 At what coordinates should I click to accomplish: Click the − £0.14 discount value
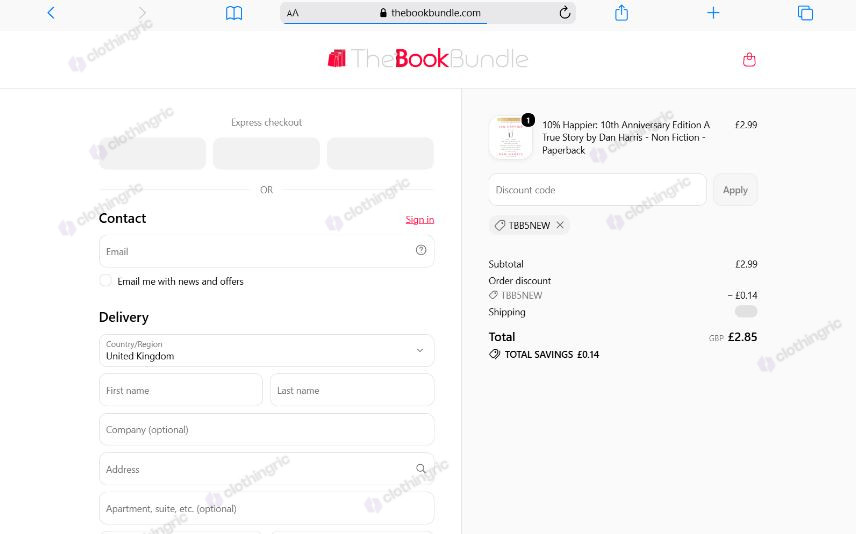[742, 295]
